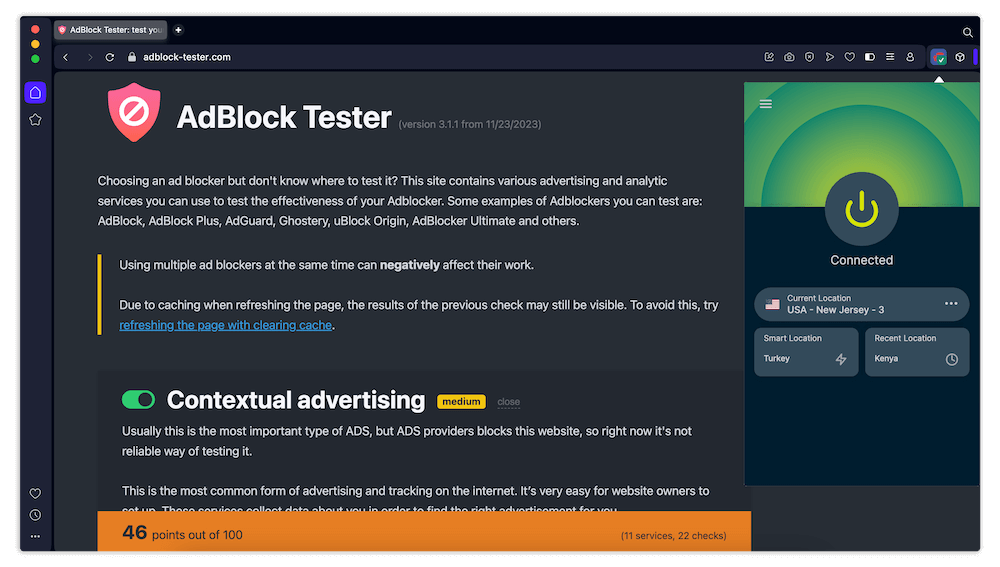The width and height of the screenshot is (1000, 567).
Task: Open the search tabs magnifier icon
Action: (967, 32)
